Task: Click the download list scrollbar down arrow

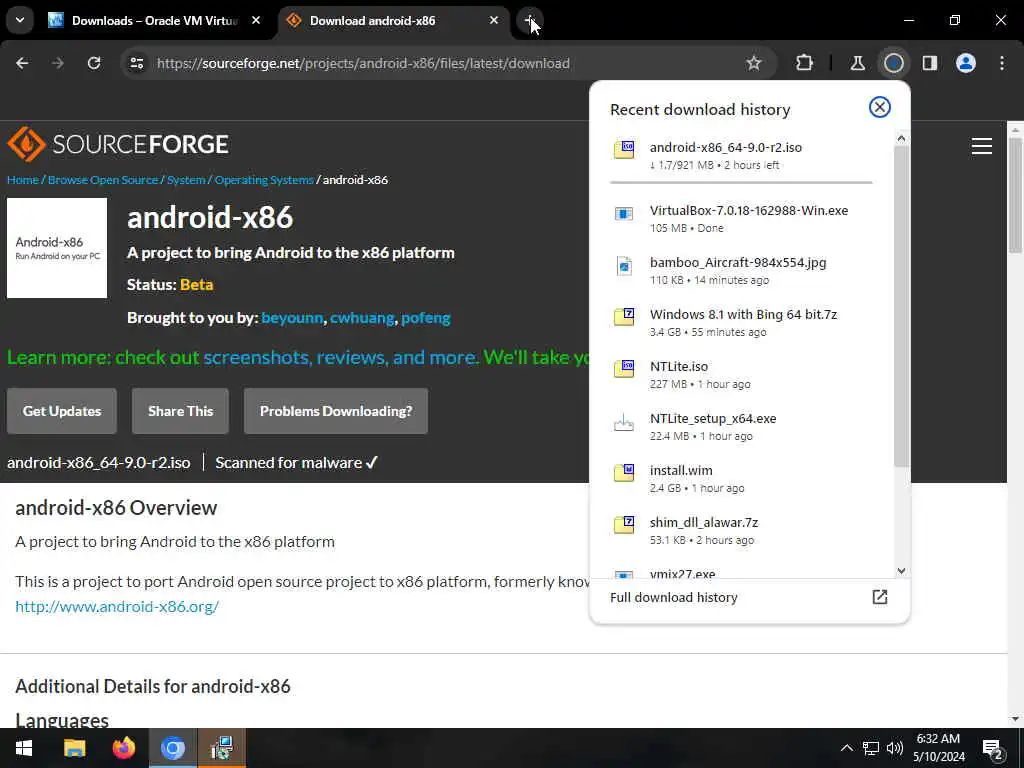Action: [901, 571]
